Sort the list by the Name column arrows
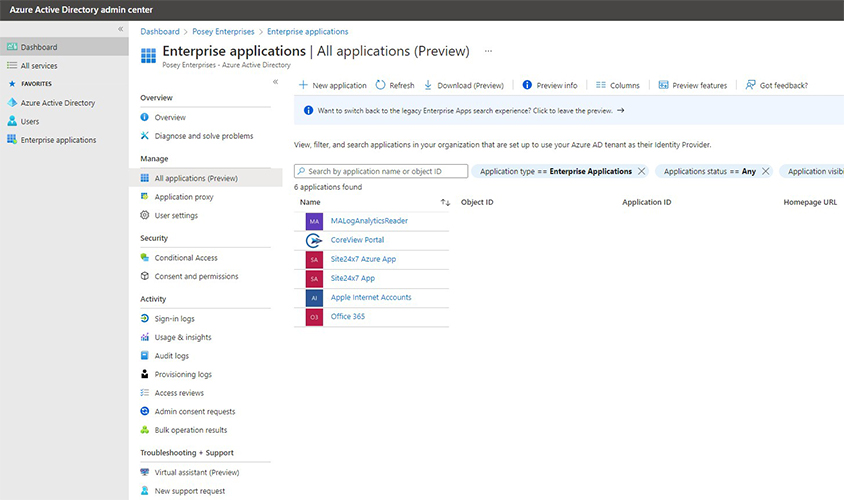 pos(445,202)
